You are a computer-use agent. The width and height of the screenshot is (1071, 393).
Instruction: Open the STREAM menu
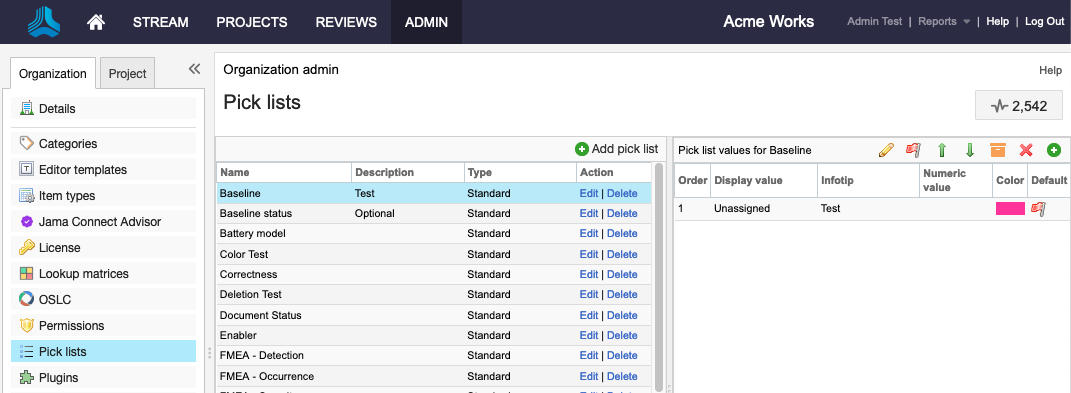[161, 22]
